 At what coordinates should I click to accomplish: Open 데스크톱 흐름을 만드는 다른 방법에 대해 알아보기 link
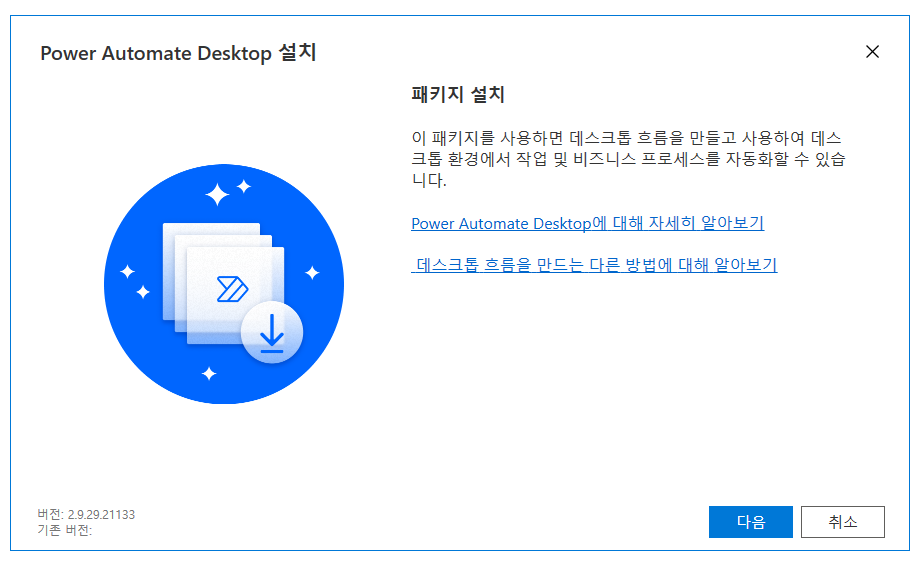[594, 265]
